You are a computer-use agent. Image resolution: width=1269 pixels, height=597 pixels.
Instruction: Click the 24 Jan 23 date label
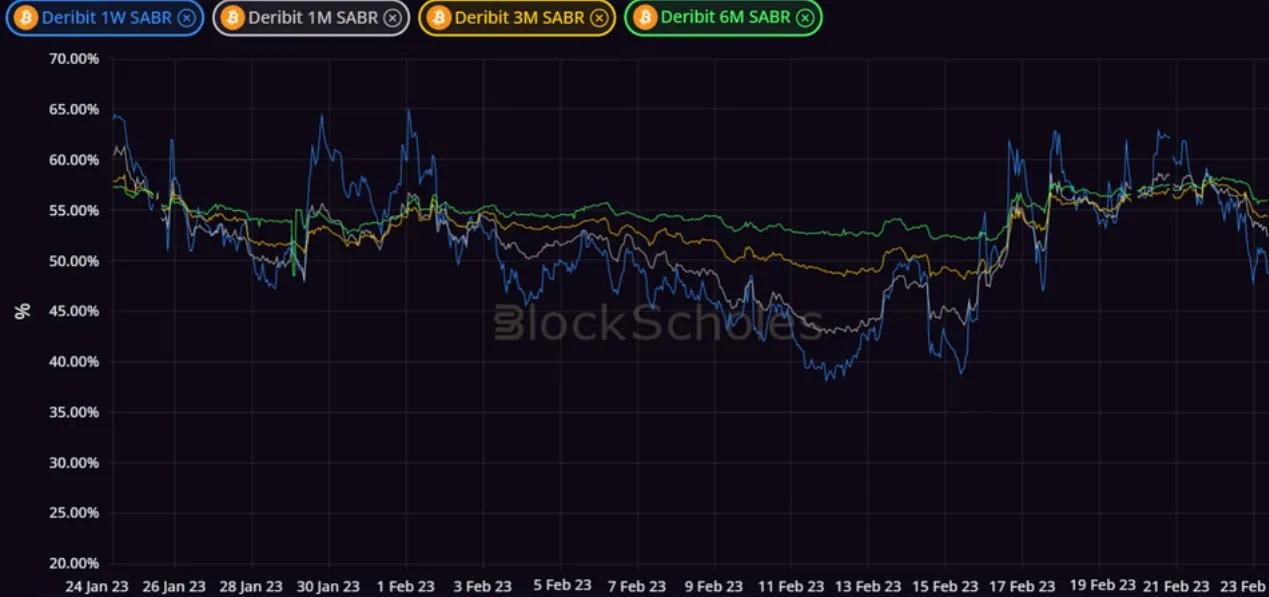[x=97, y=587]
